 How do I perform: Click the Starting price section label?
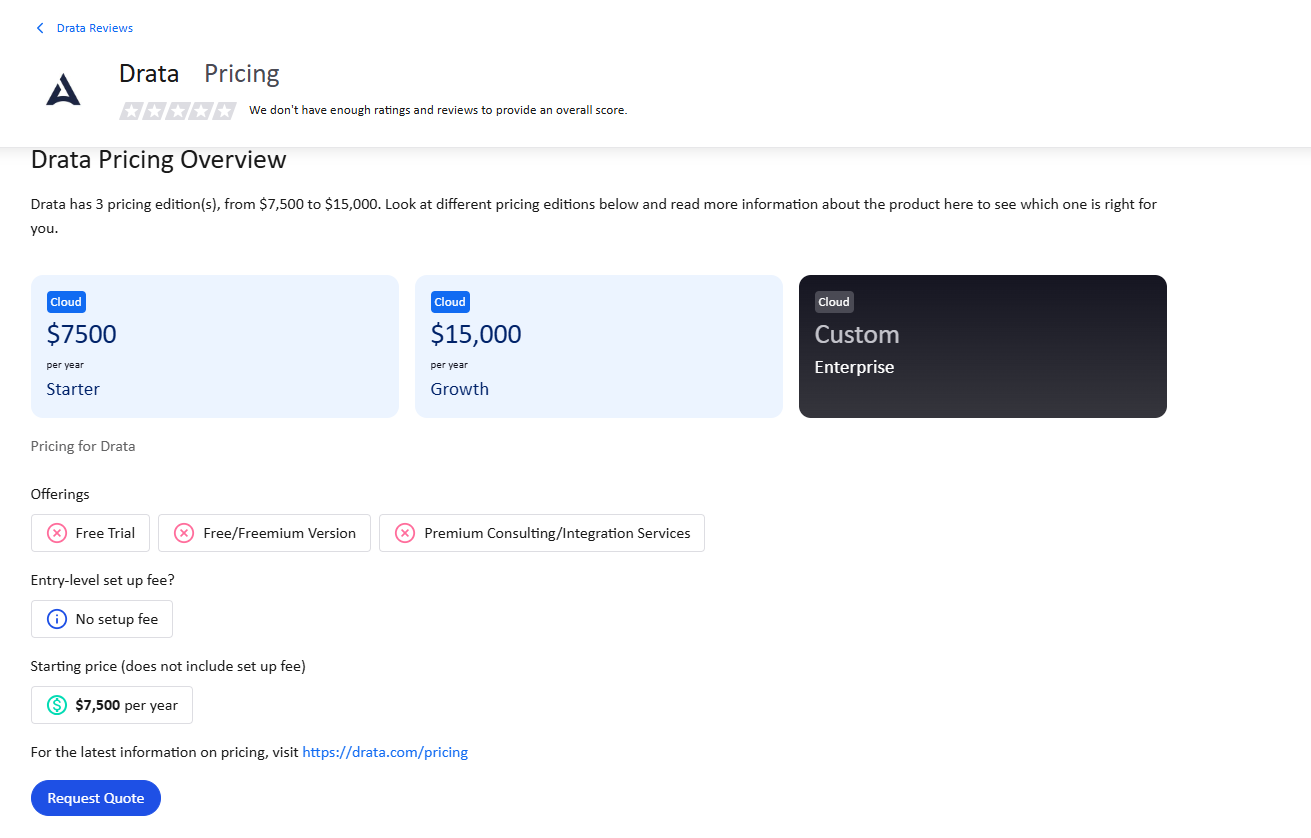click(x=168, y=666)
